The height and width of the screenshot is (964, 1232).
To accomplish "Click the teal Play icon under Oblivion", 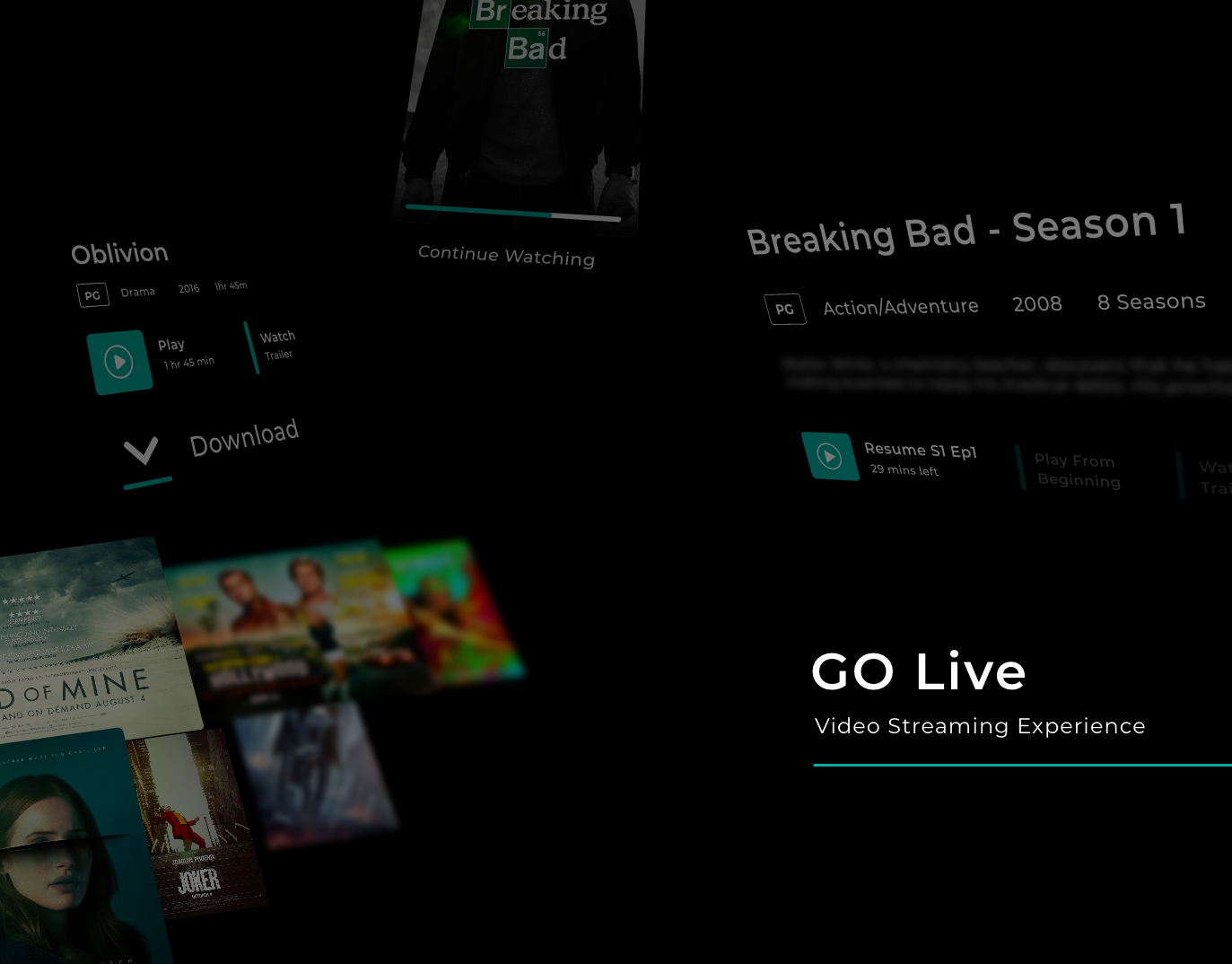I will [x=119, y=362].
